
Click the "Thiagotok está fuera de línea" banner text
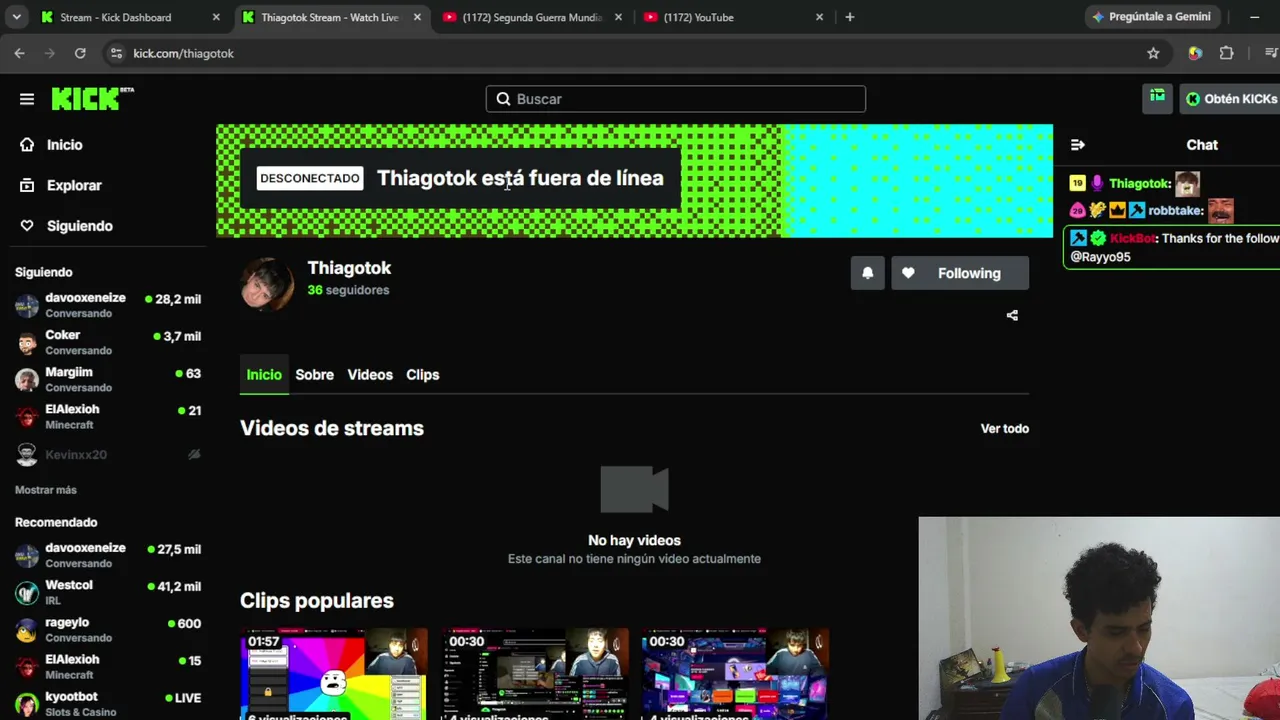(x=520, y=178)
